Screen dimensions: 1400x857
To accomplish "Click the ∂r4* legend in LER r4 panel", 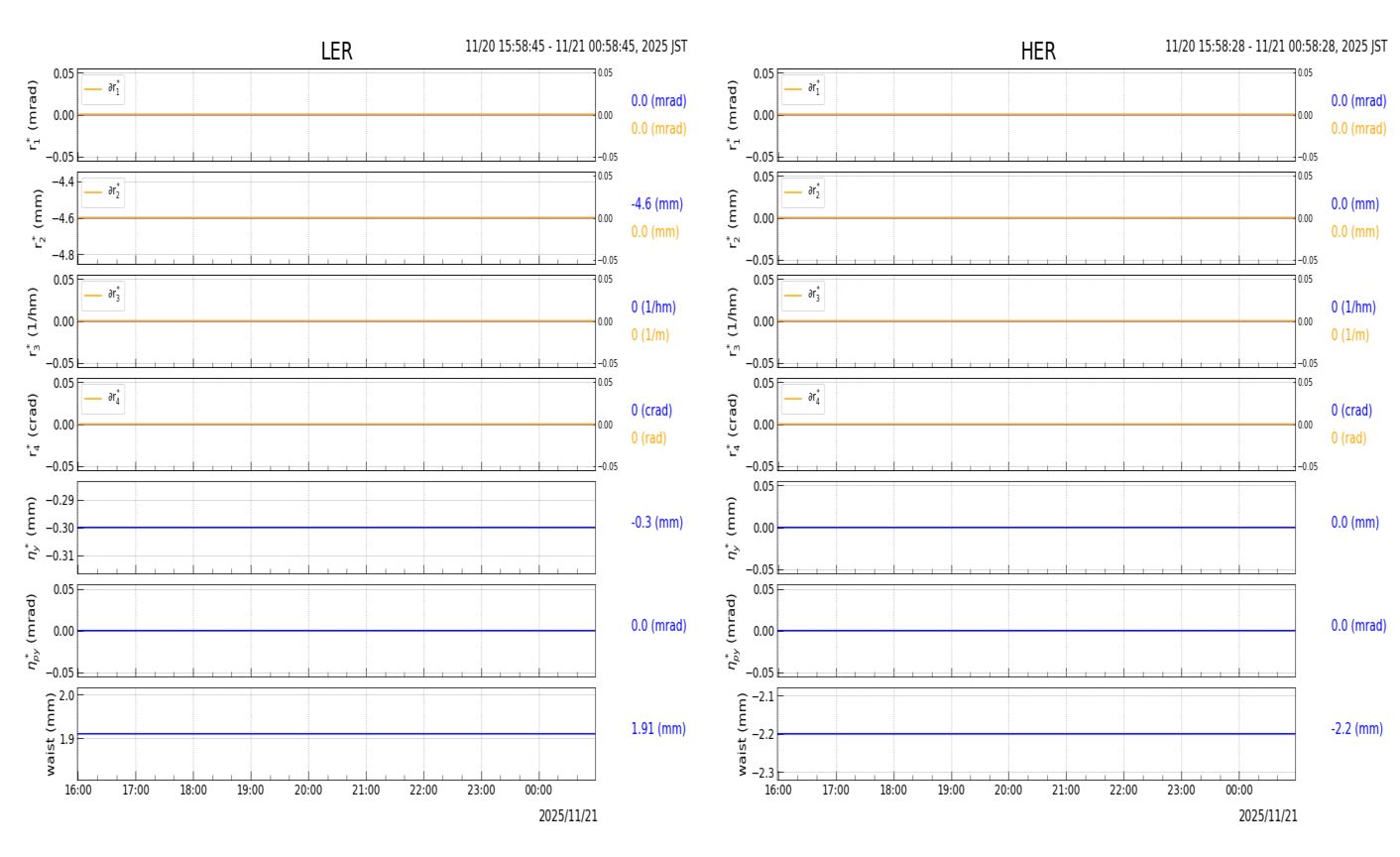I will coord(103,399).
